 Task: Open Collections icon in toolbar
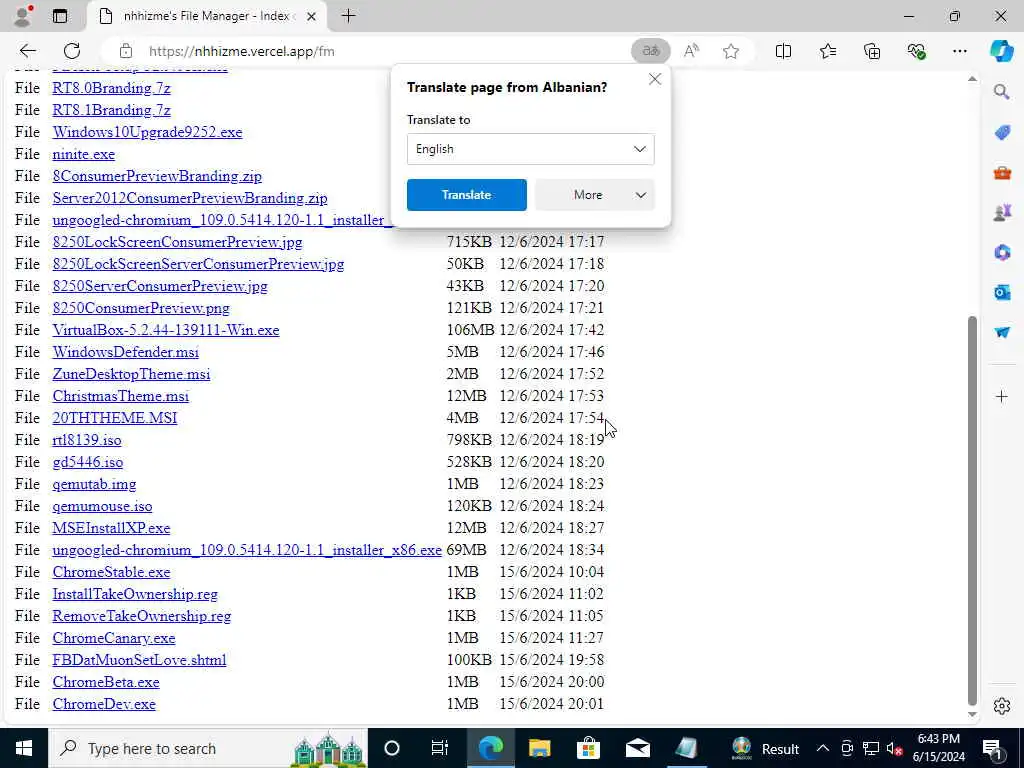[872, 51]
